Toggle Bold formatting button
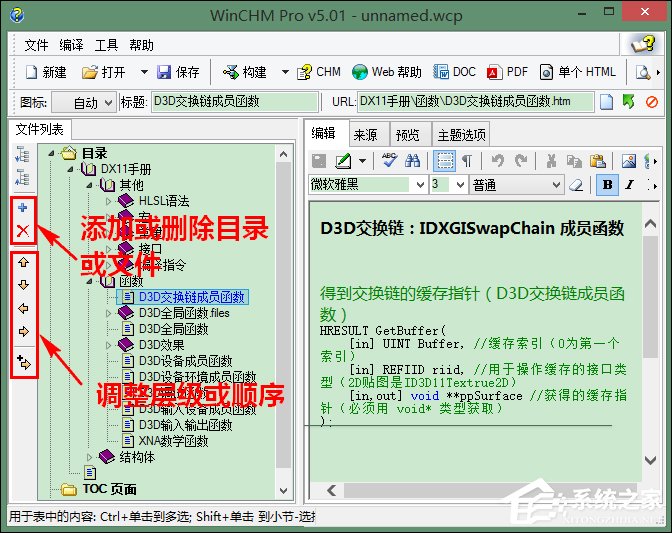The width and height of the screenshot is (672, 533). click(x=607, y=185)
